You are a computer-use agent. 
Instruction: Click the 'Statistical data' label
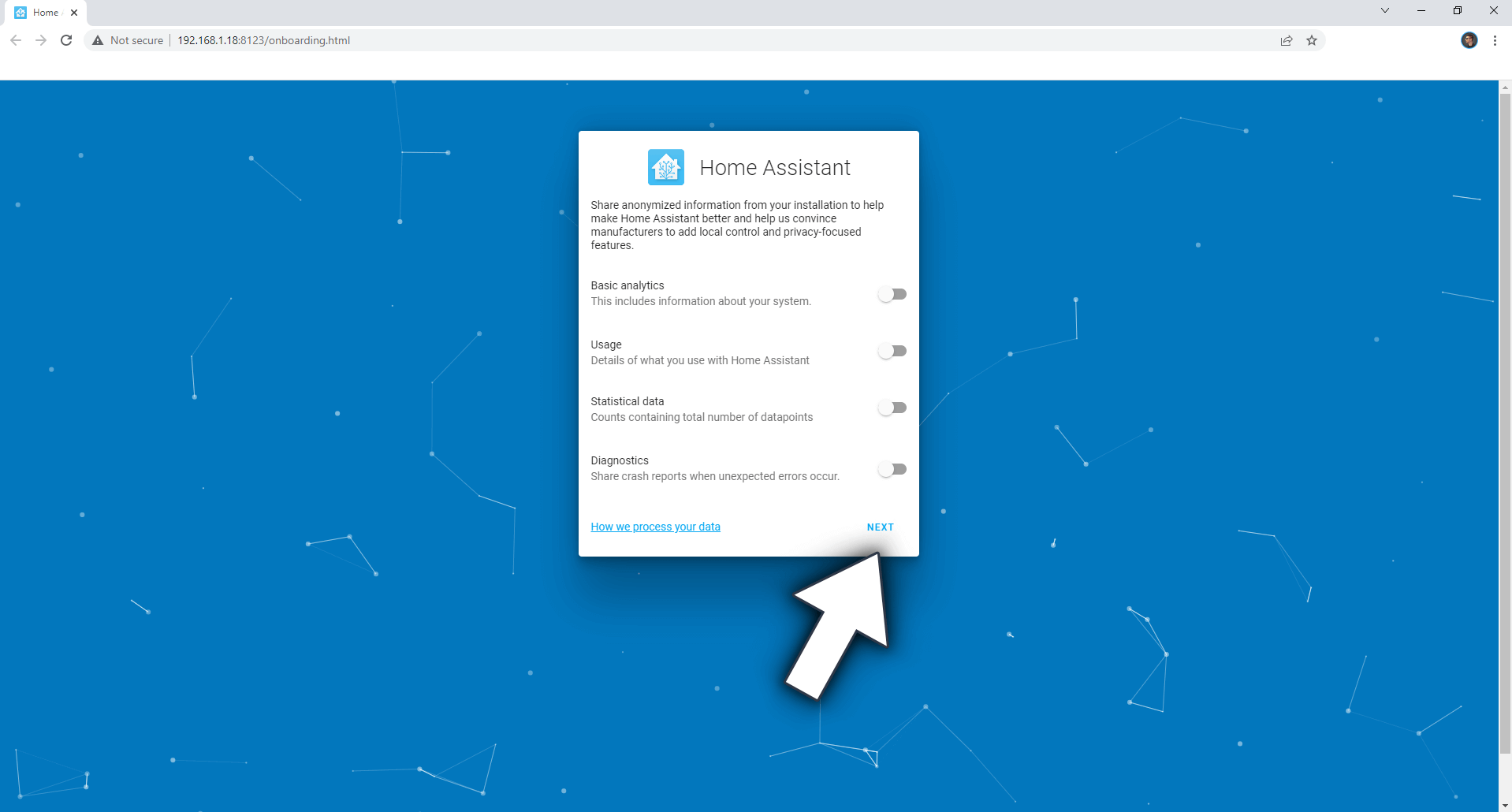pos(627,401)
